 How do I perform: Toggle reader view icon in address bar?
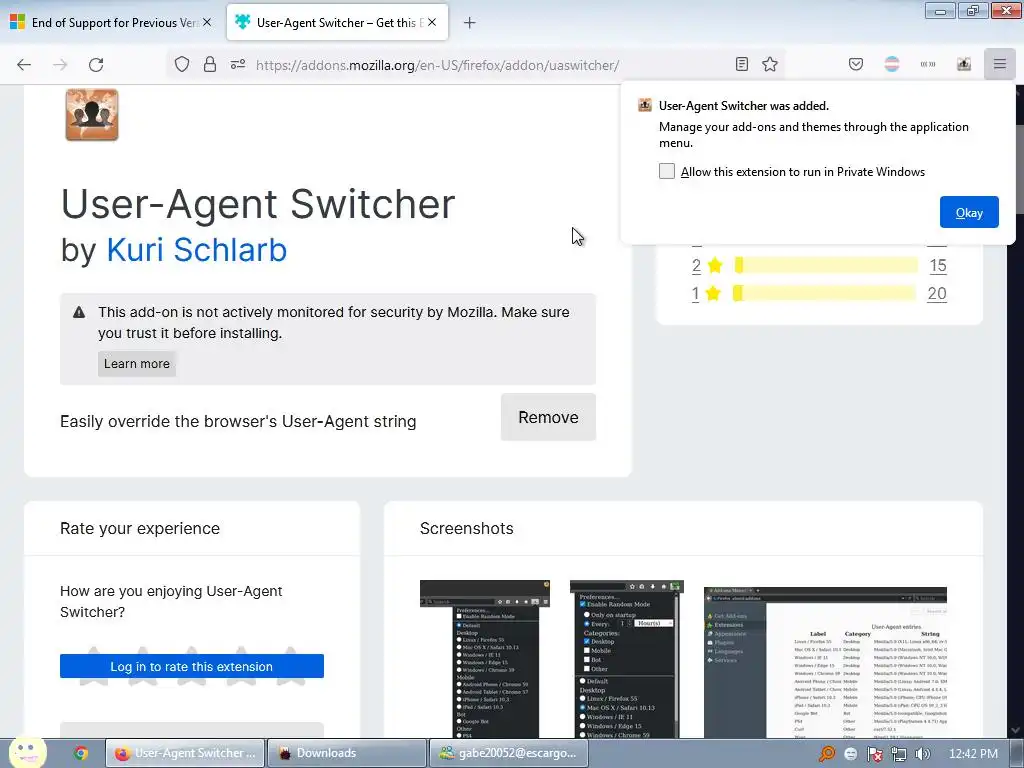tap(742, 64)
